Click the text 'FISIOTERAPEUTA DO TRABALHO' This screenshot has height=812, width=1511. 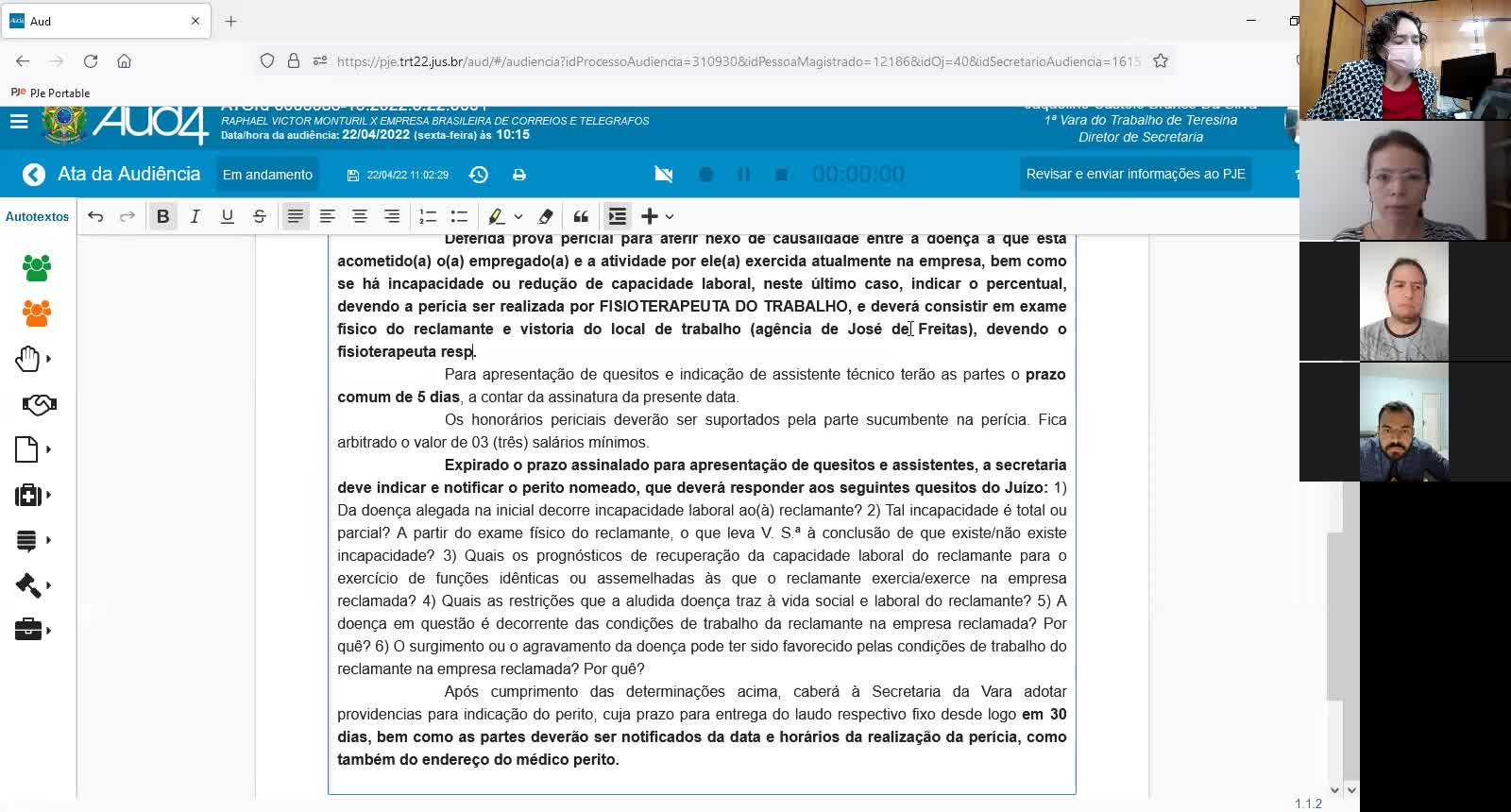click(724, 306)
